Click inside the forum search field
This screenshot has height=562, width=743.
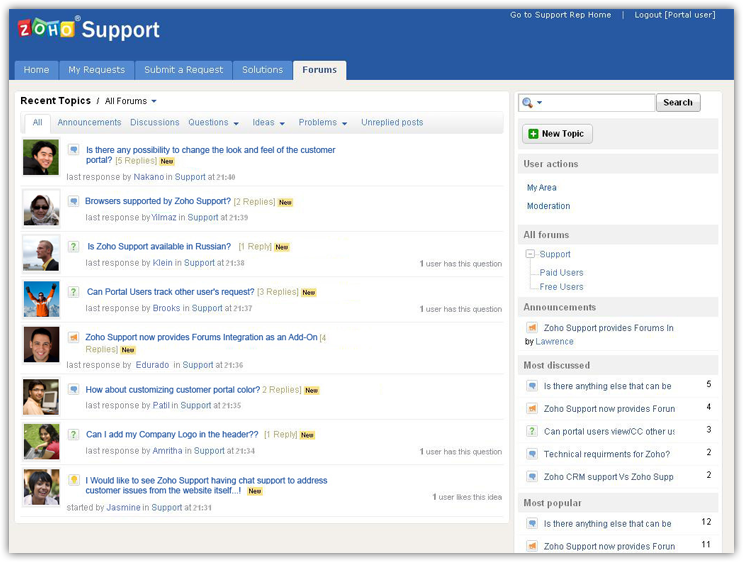(600, 103)
